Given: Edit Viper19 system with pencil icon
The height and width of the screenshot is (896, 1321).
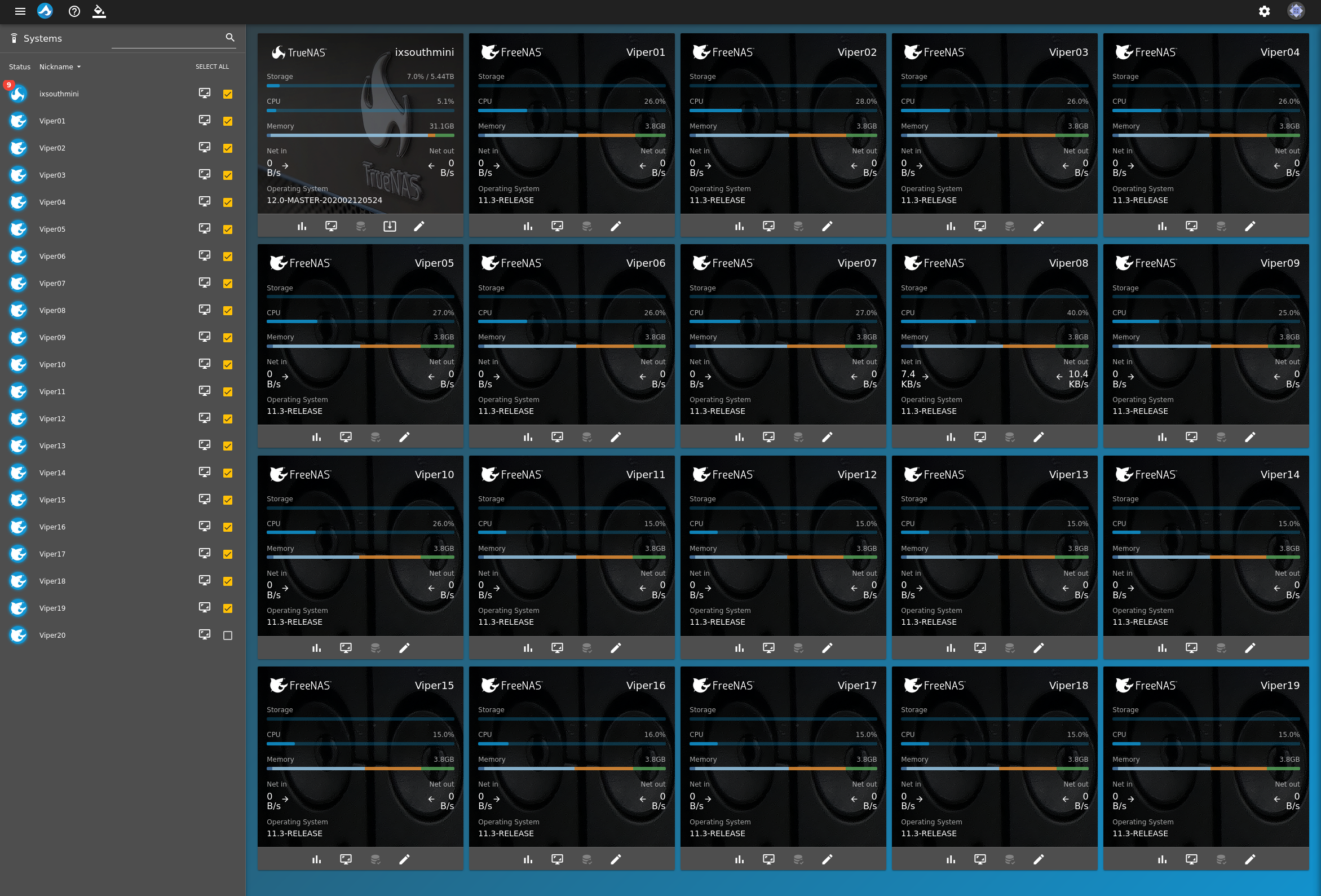Looking at the screenshot, I should [1251, 859].
